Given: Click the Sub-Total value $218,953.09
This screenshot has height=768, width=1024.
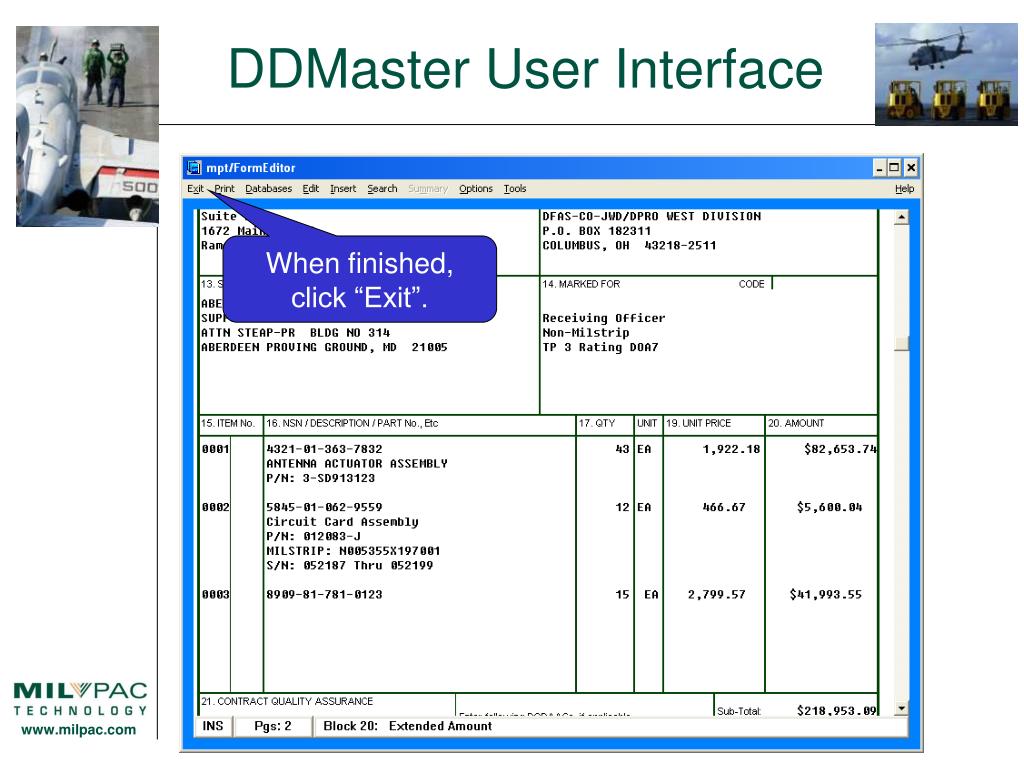Looking at the screenshot, I should coord(837,711).
